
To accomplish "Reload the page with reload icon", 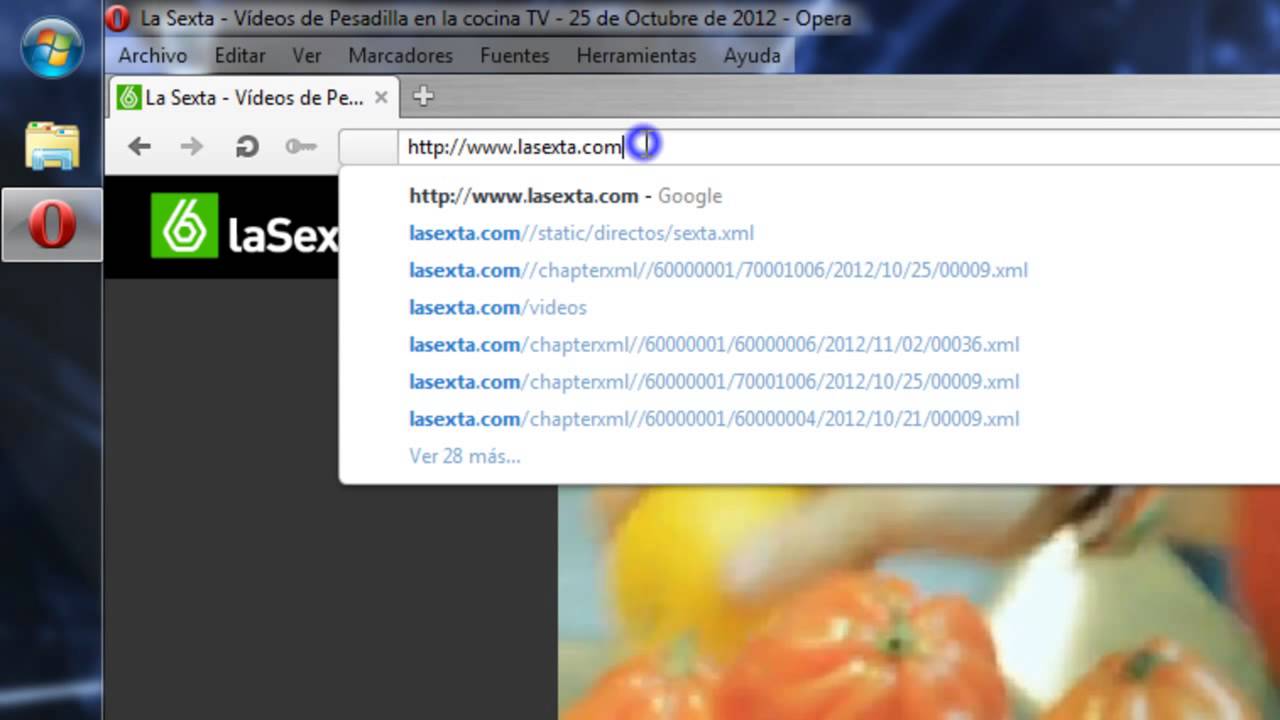I will [x=247, y=147].
